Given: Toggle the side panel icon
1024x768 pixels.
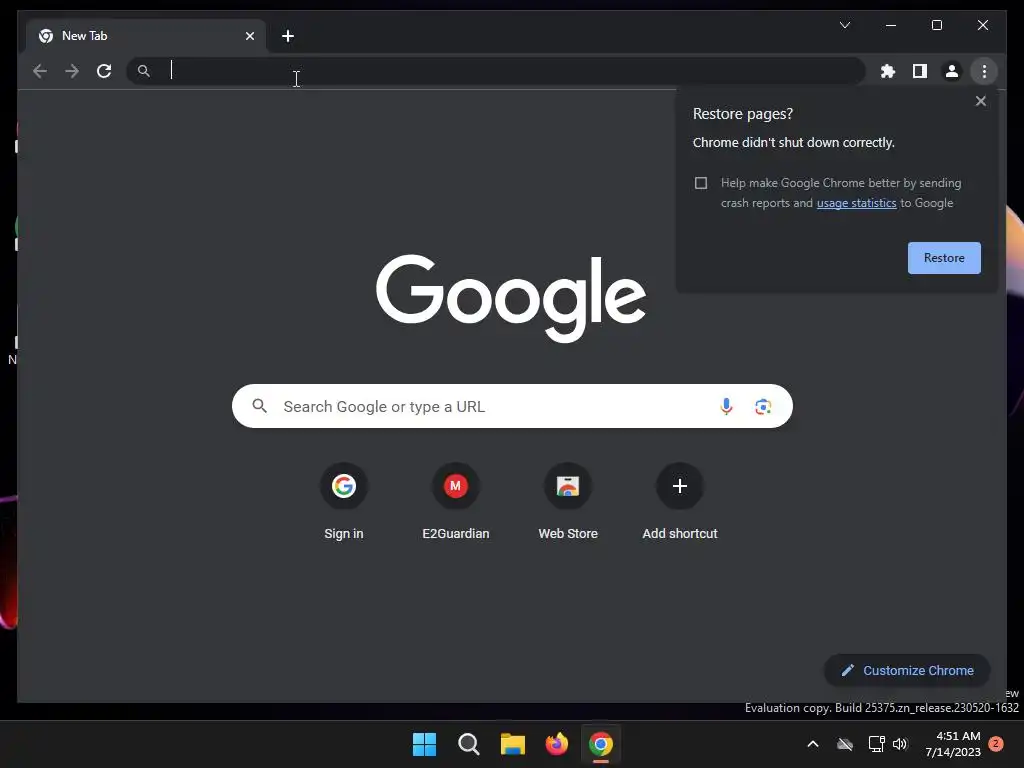Looking at the screenshot, I should (920, 71).
